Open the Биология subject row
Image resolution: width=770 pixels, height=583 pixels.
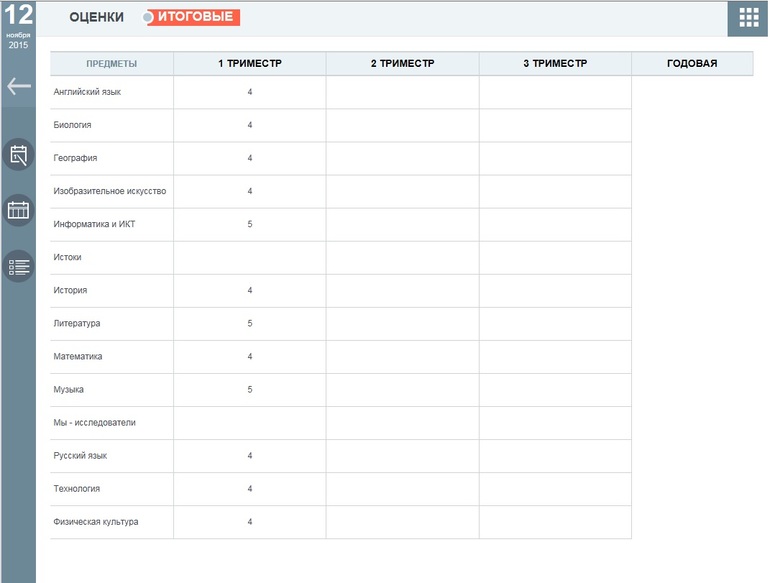coord(341,125)
